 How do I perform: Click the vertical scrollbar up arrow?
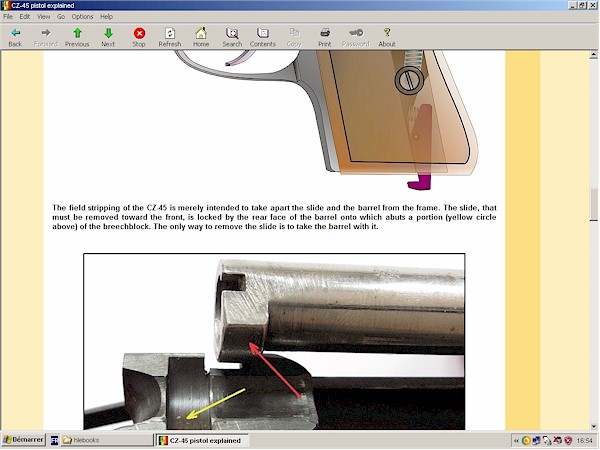(x=593, y=55)
